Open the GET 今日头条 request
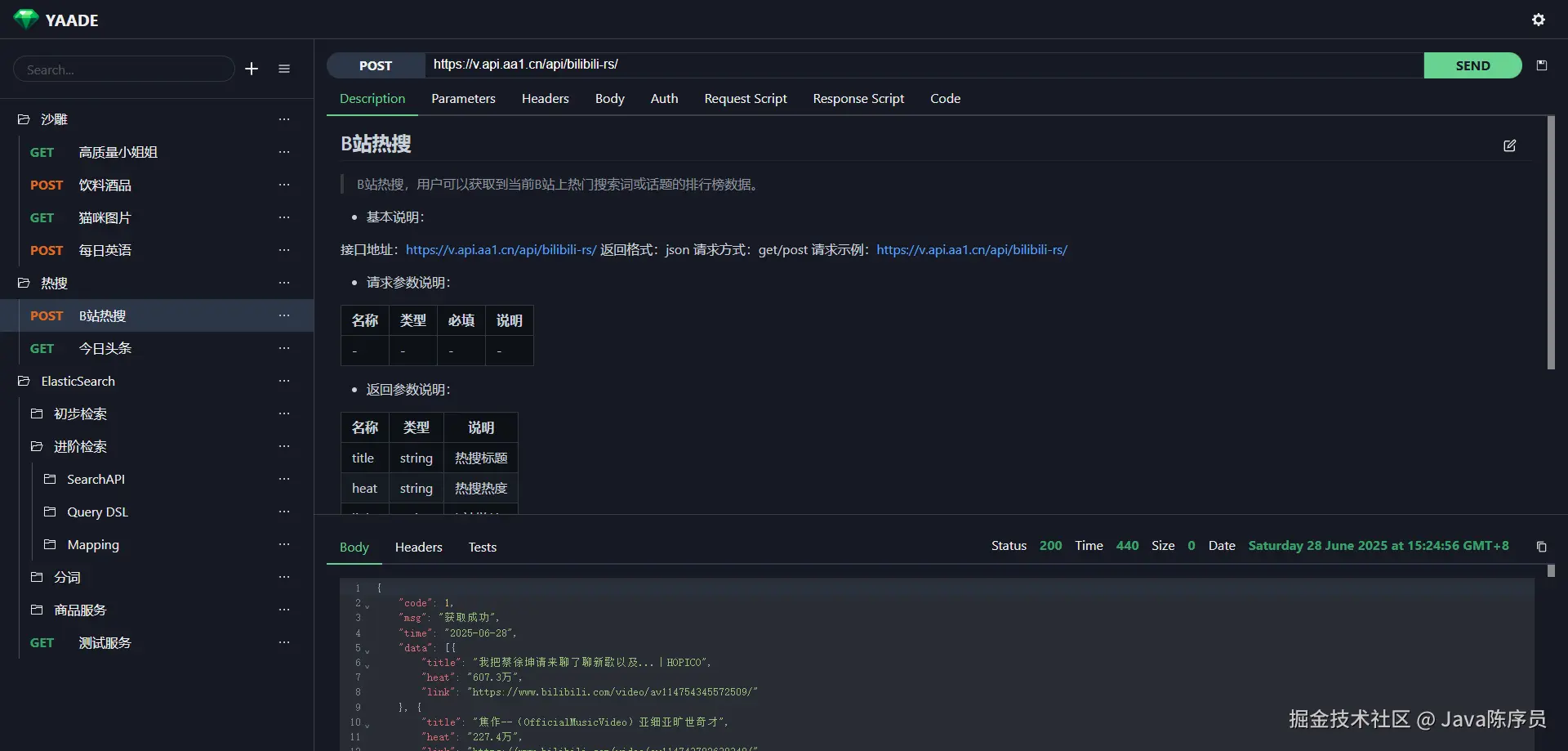The width and height of the screenshot is (1568, 751). click(x=157, y=348)
